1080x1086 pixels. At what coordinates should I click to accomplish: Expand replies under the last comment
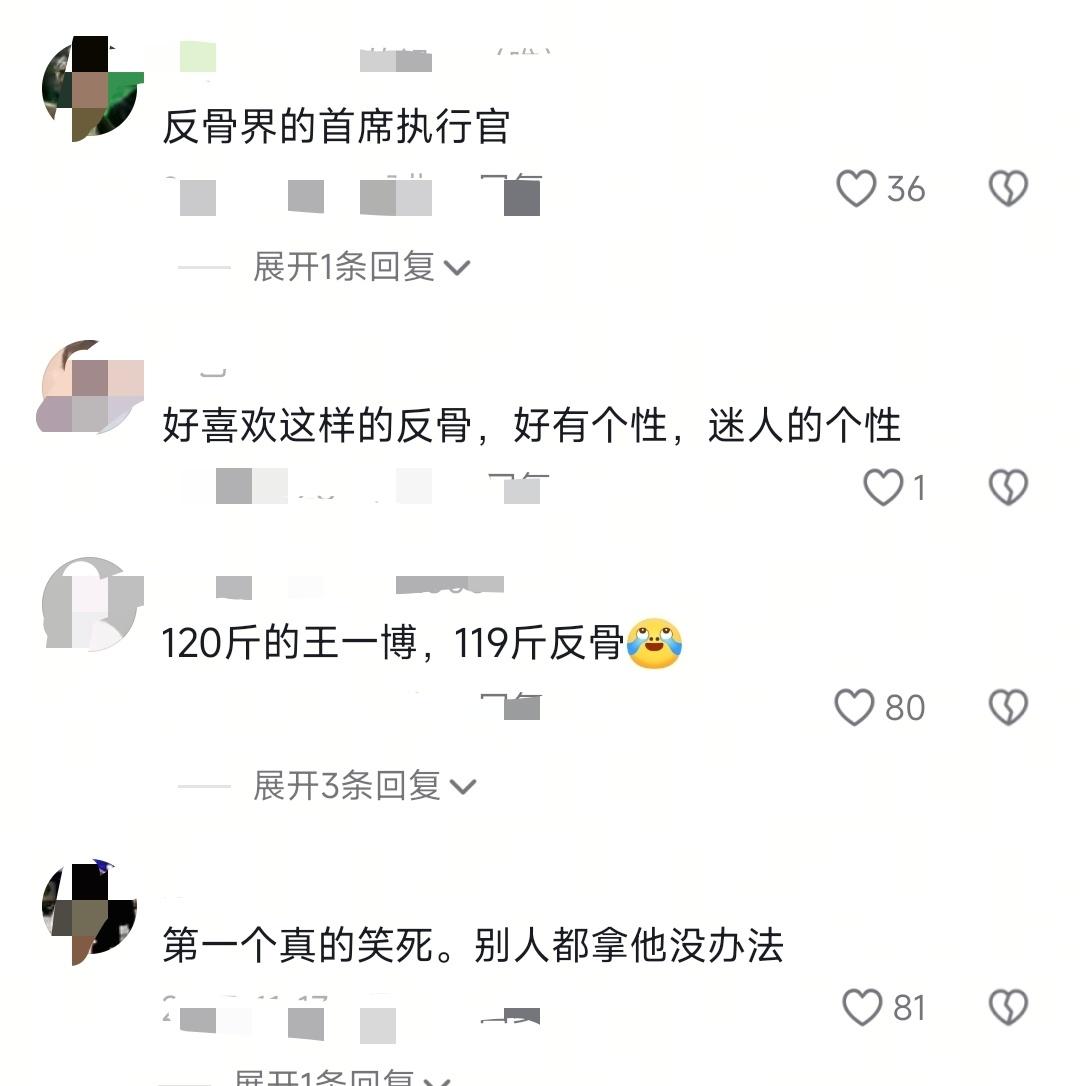pos(342,1076)
